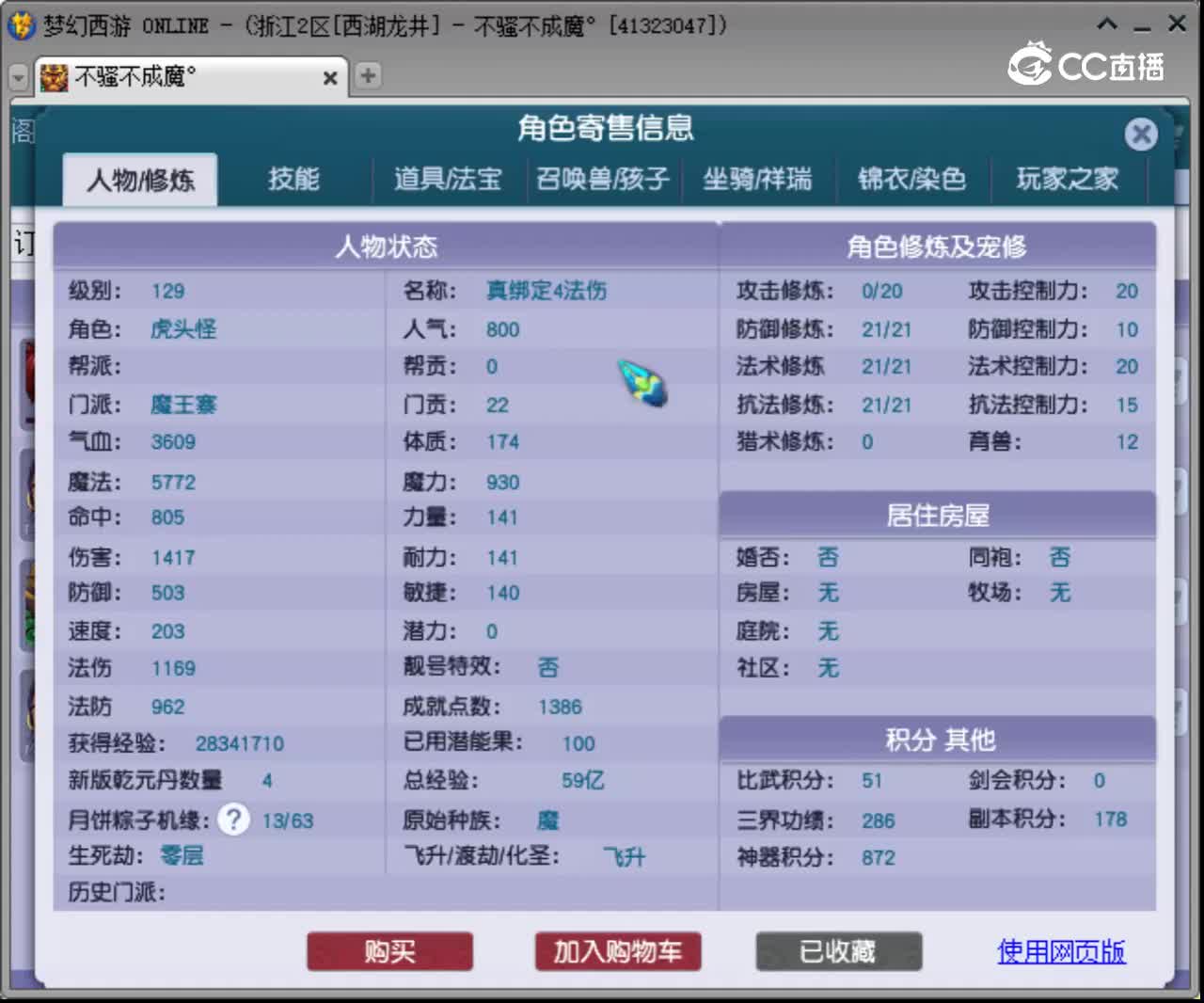Click the 人物状态 section header
The height and width of the screenshot is (1003, 1204).
click(x=387, y=247)
